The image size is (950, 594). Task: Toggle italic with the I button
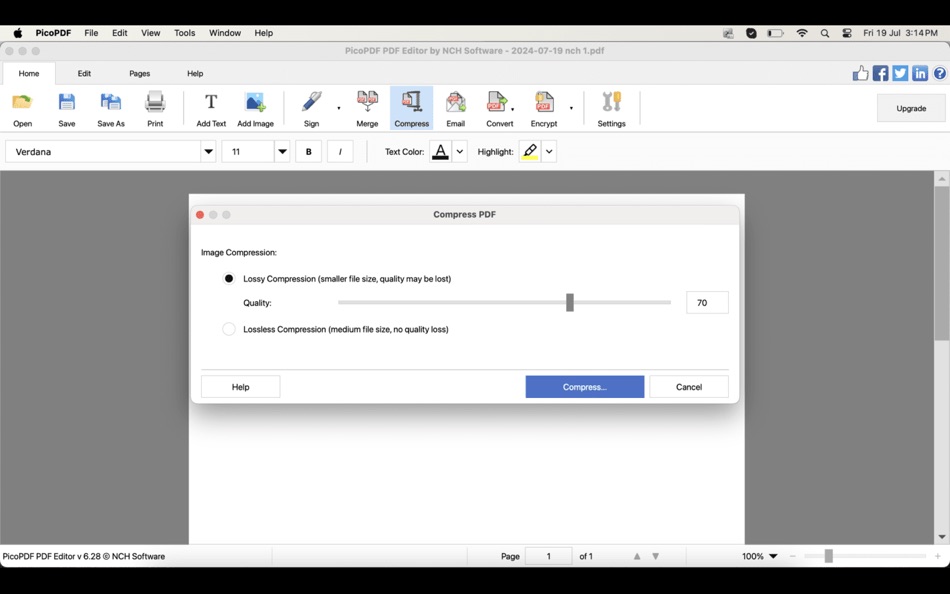[340, 152]
